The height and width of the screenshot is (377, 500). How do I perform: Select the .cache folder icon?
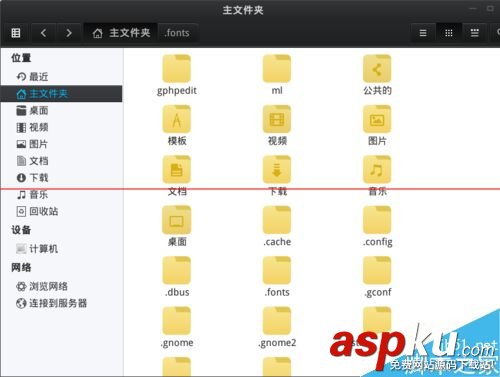click(277, 220)
